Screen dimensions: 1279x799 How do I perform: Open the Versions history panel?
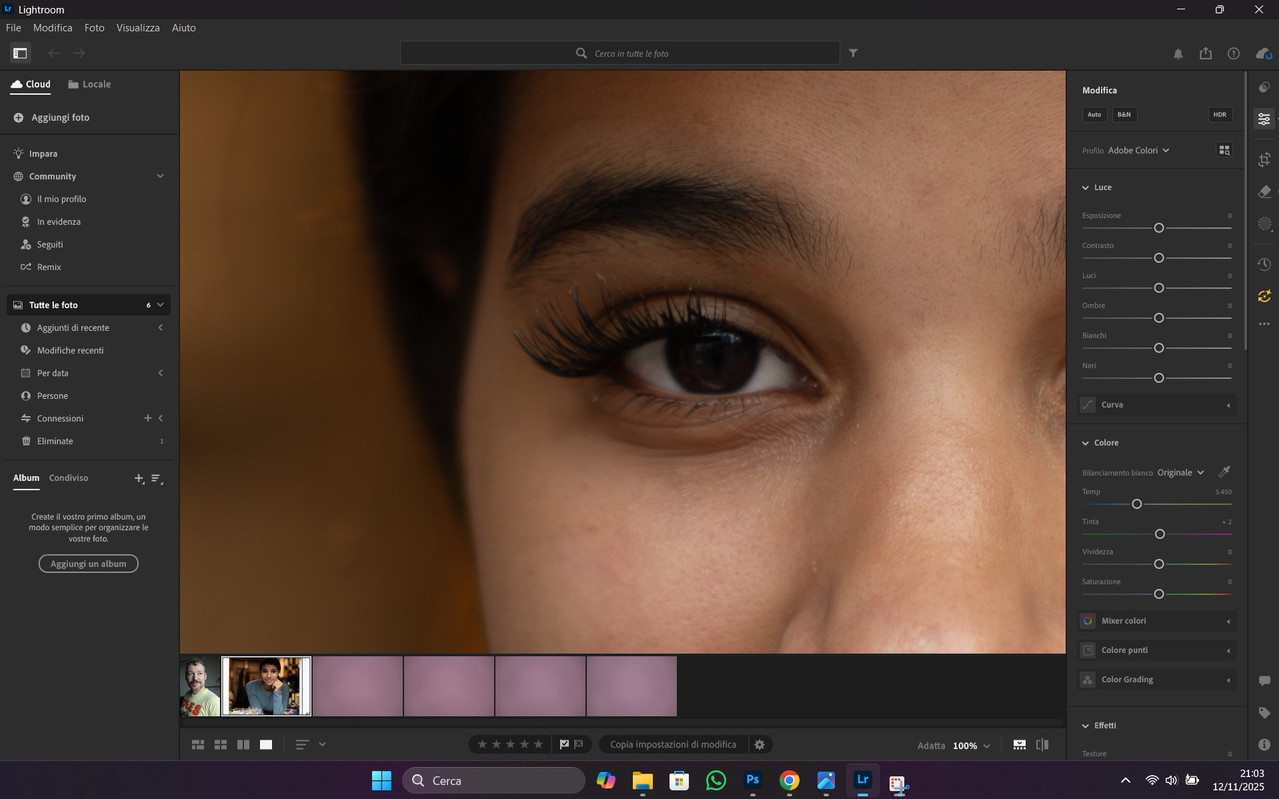coord(1264,264)
